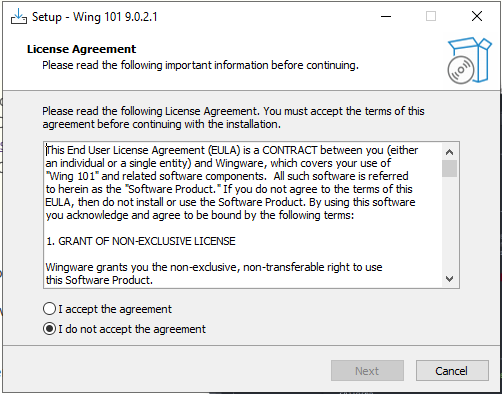
Task: Click the "Wingware grants you" paragraph in license
Action: point(214,273)
